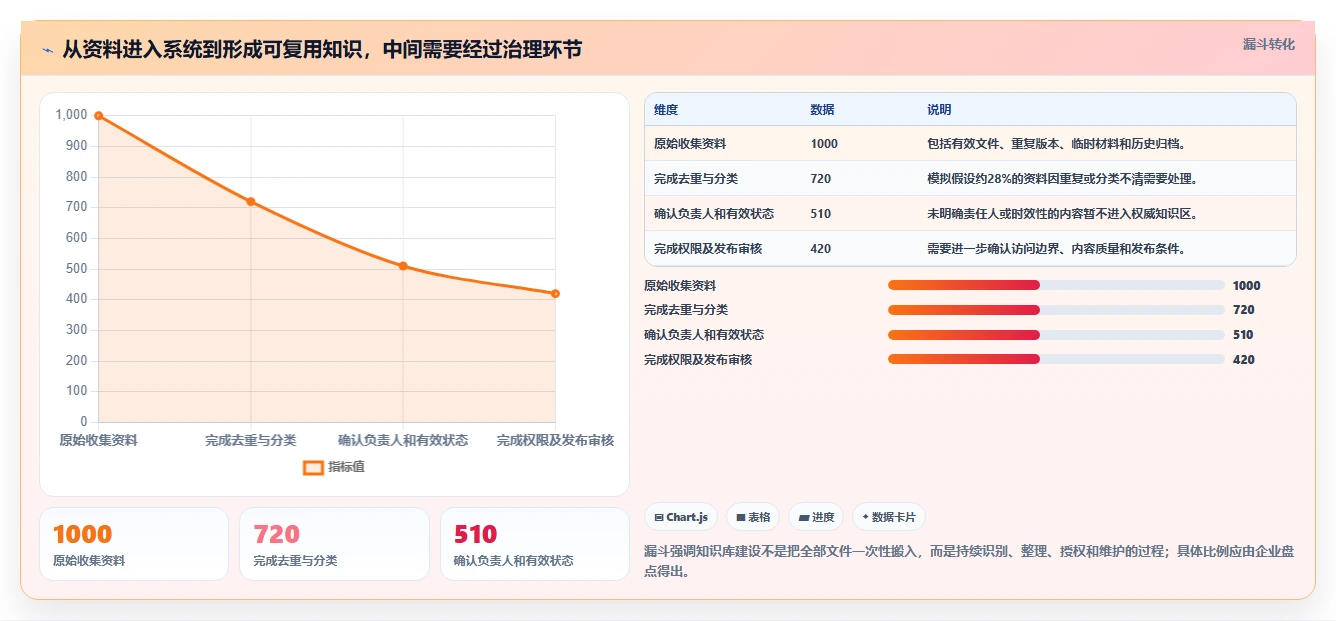Click the 说明 column header

(x=939, y=110)
